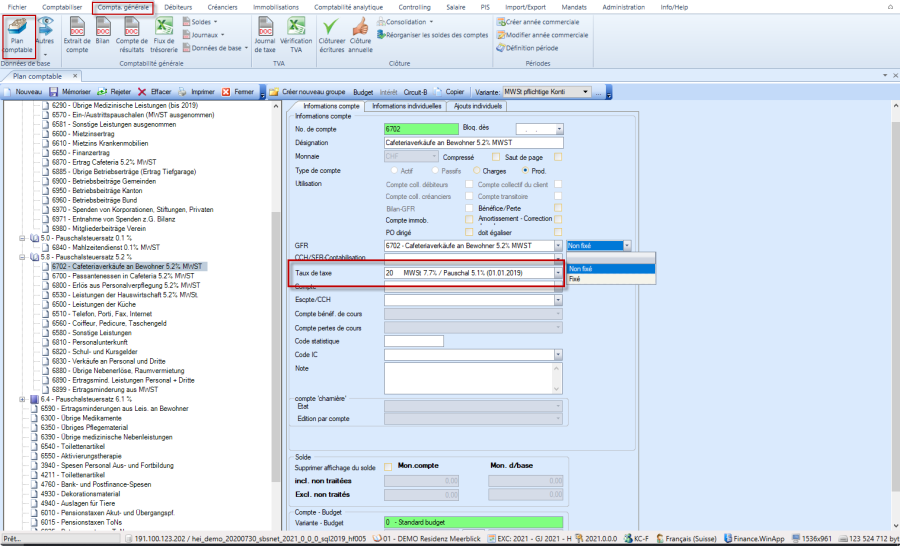Screen dimensions: 900x546
Task: Toggle the Saut de page checkbox
Action: (x=558, y=157)
